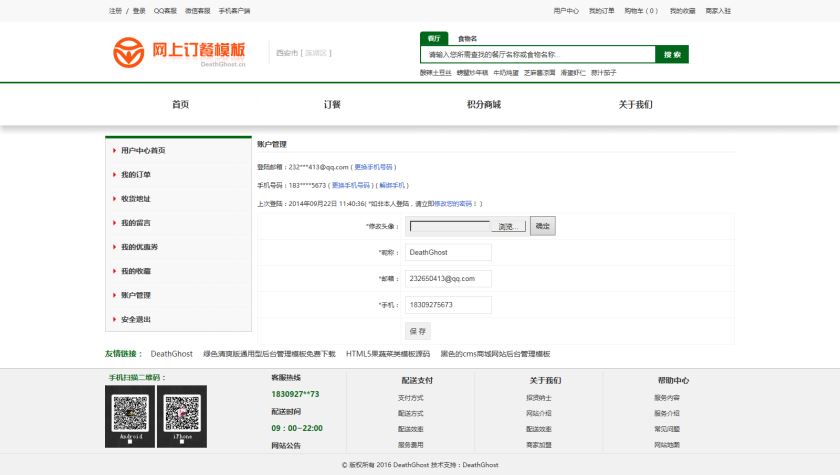
Task: Open the 绿色清爽版通用型后台管理模板免费下载 friend link
Action: (269, 354)
